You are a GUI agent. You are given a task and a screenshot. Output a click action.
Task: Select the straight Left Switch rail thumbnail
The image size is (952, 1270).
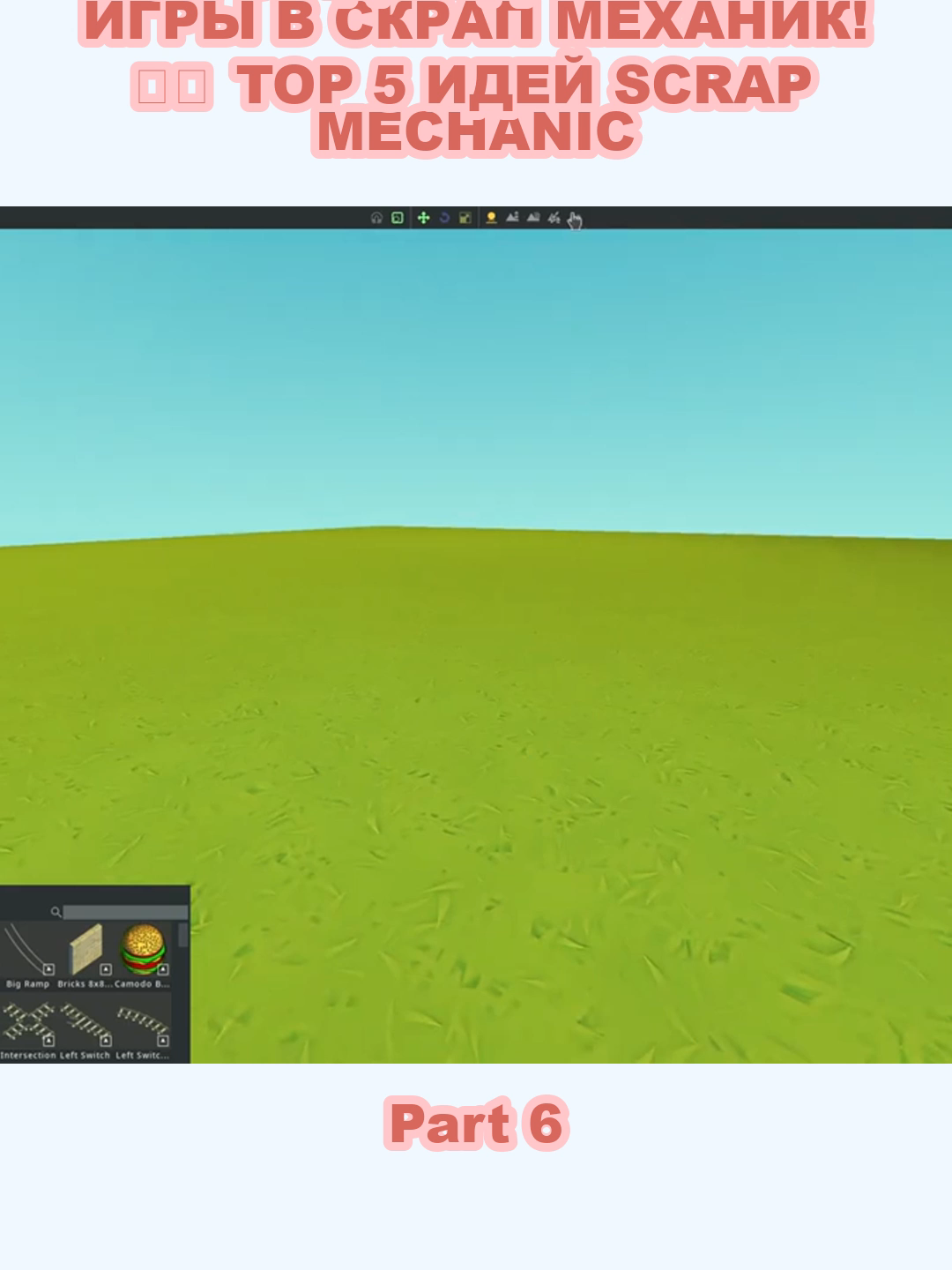[x=86, y=1022]
